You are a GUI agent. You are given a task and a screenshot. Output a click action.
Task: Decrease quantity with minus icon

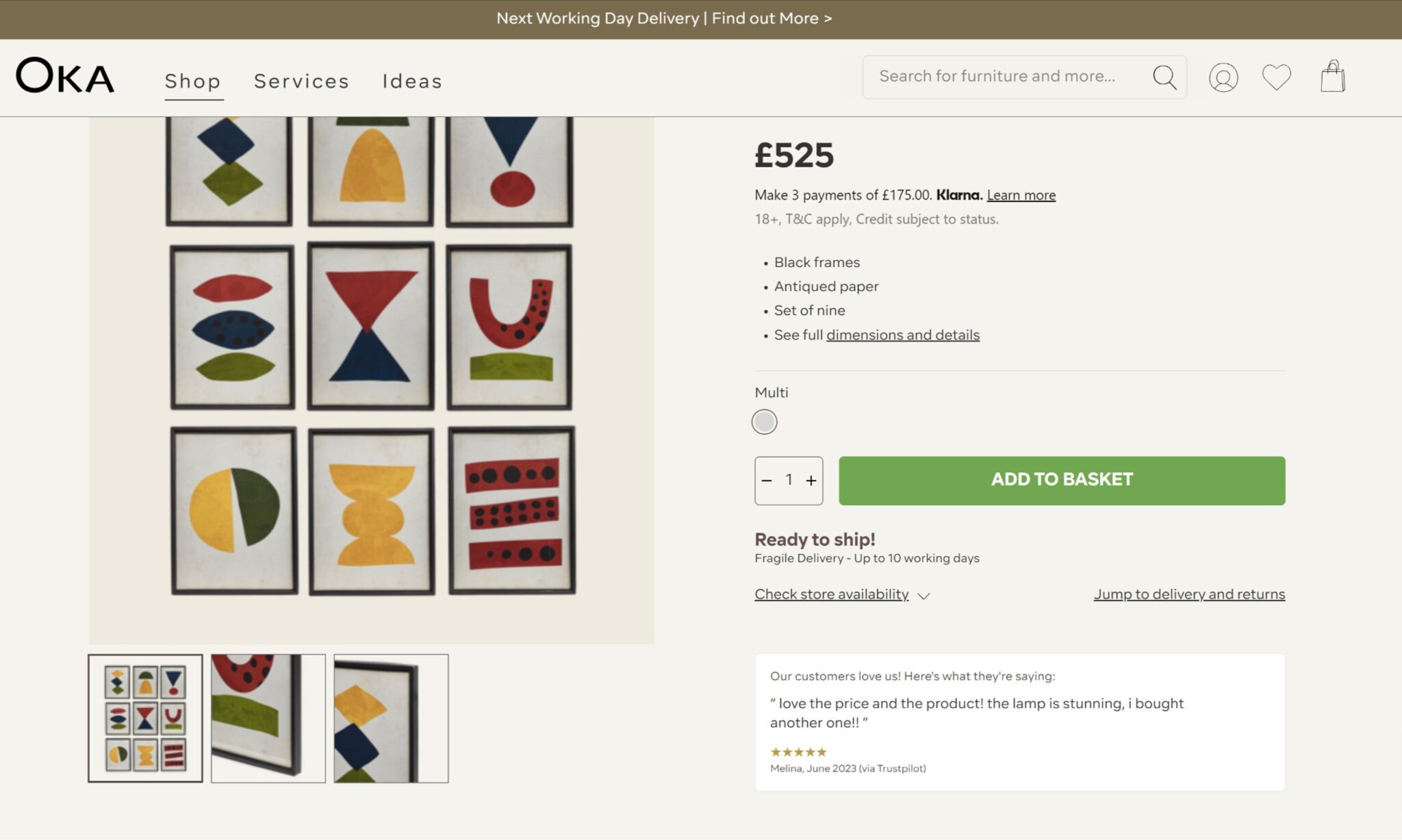pyautogui.click(x=767, y=481)
